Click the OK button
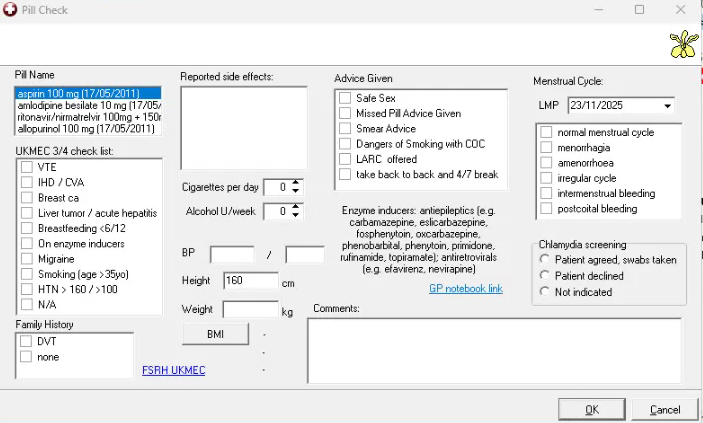 pyautogui.click(x=591, y=409)
